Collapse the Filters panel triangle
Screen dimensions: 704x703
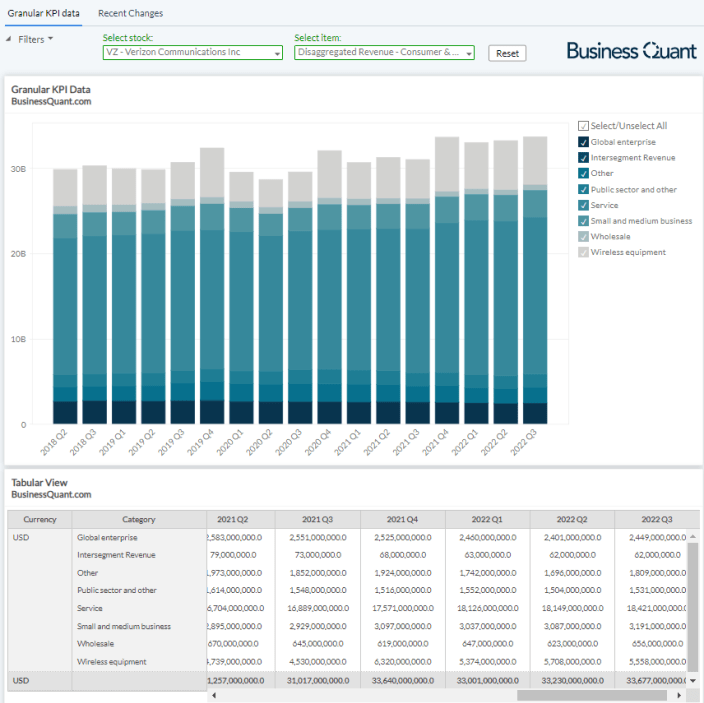[x=9, y=39]
